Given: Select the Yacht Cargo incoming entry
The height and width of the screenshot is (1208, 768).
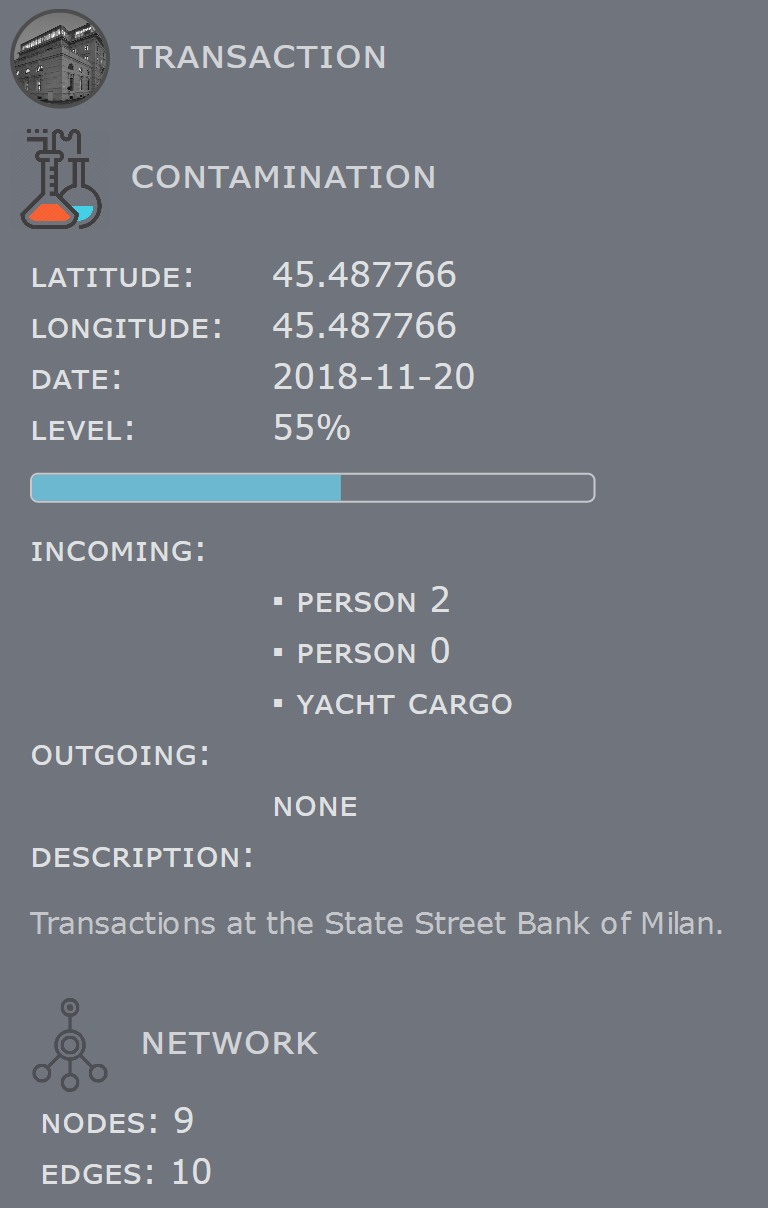Looking at the screenshot, I should 404,704.
